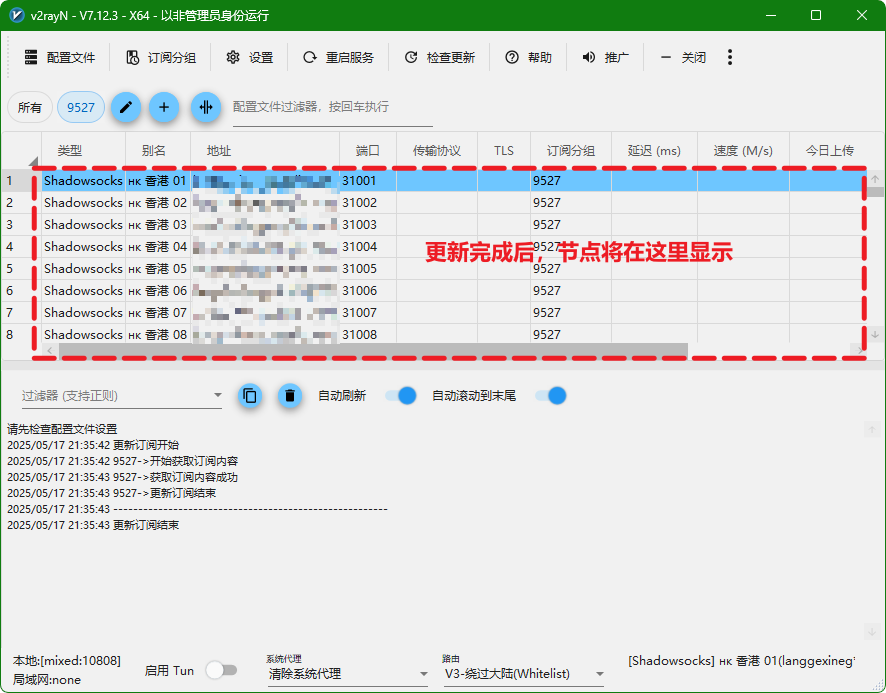This screenshot has height=693, width=886.
Task: Open the three-dot overflow menu
Action: [x=730, y=57]
